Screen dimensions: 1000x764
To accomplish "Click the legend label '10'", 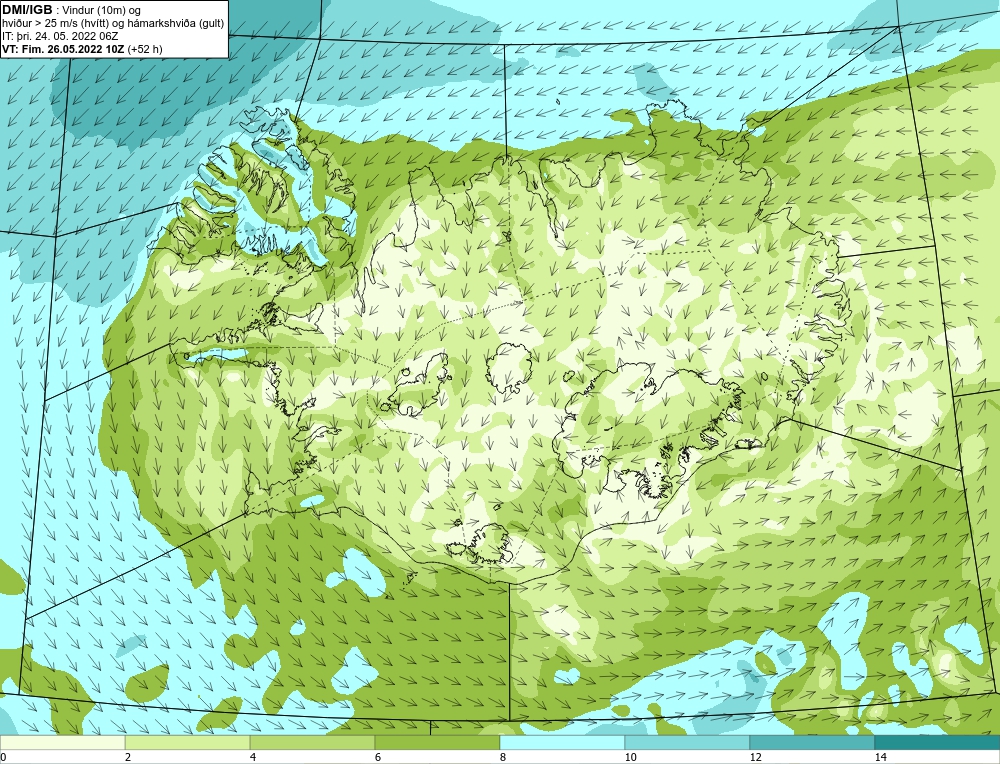I will pyautogui.click(x=631, y=757).
